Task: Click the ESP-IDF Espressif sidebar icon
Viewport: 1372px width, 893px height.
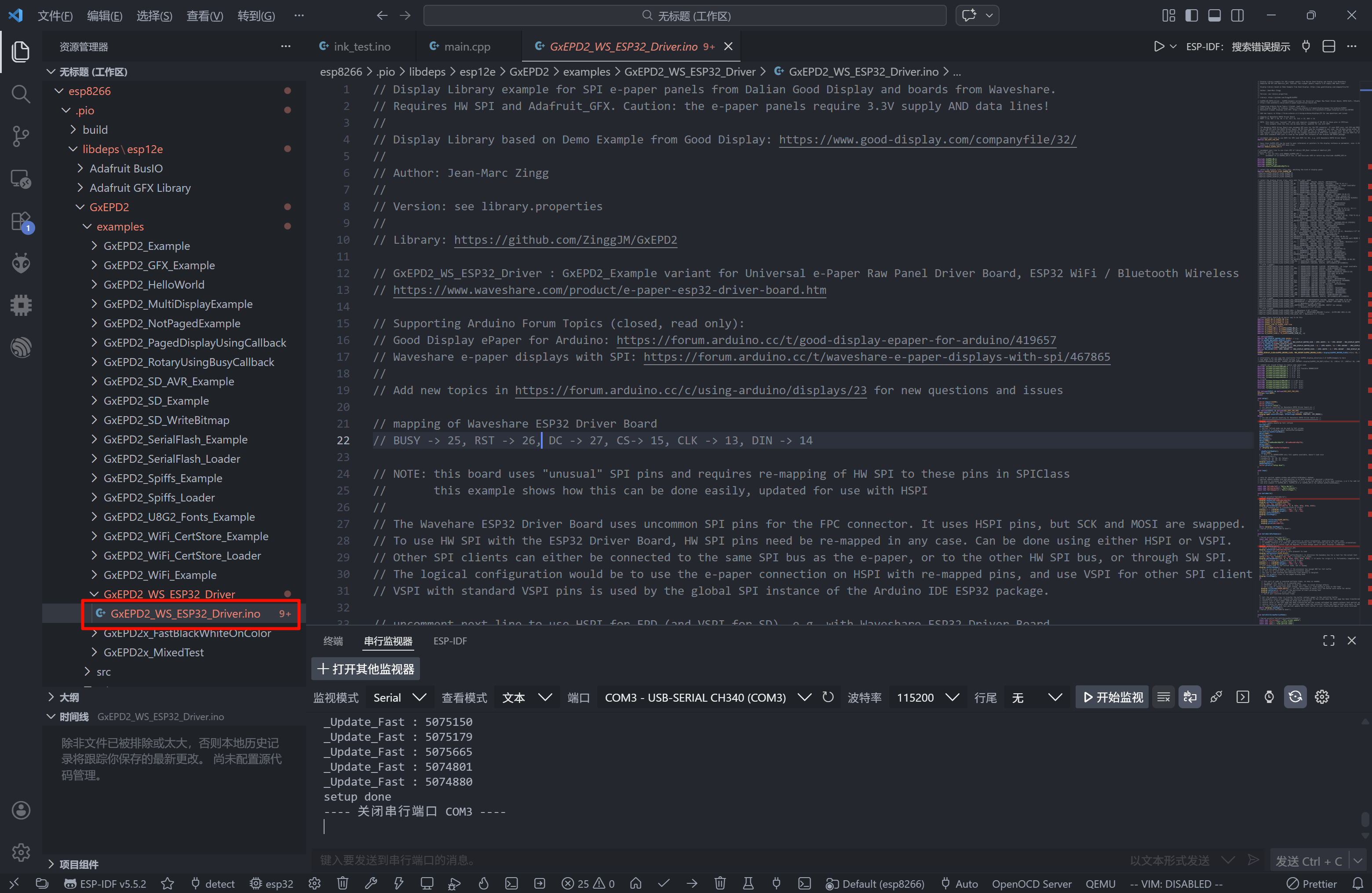Action: (21, 347)
